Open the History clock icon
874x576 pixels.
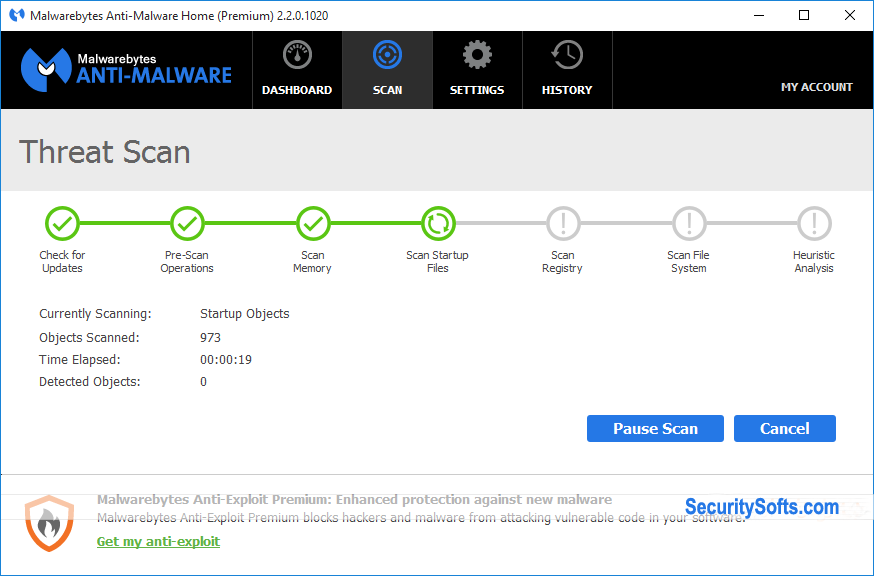pos(567,55)
